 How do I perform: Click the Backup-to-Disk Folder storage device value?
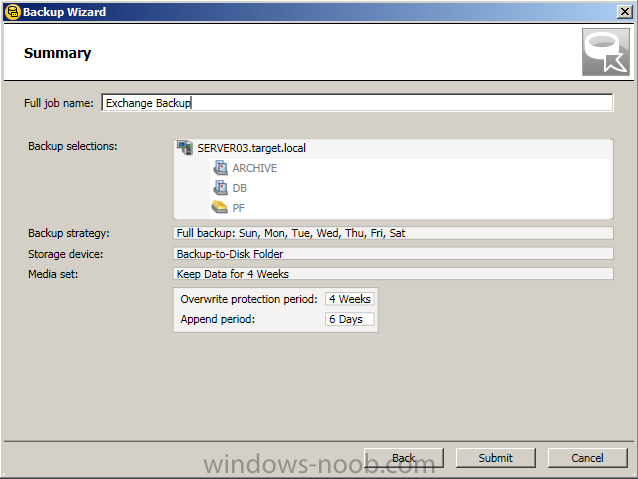pyautogui.click(x=393, y=254)
